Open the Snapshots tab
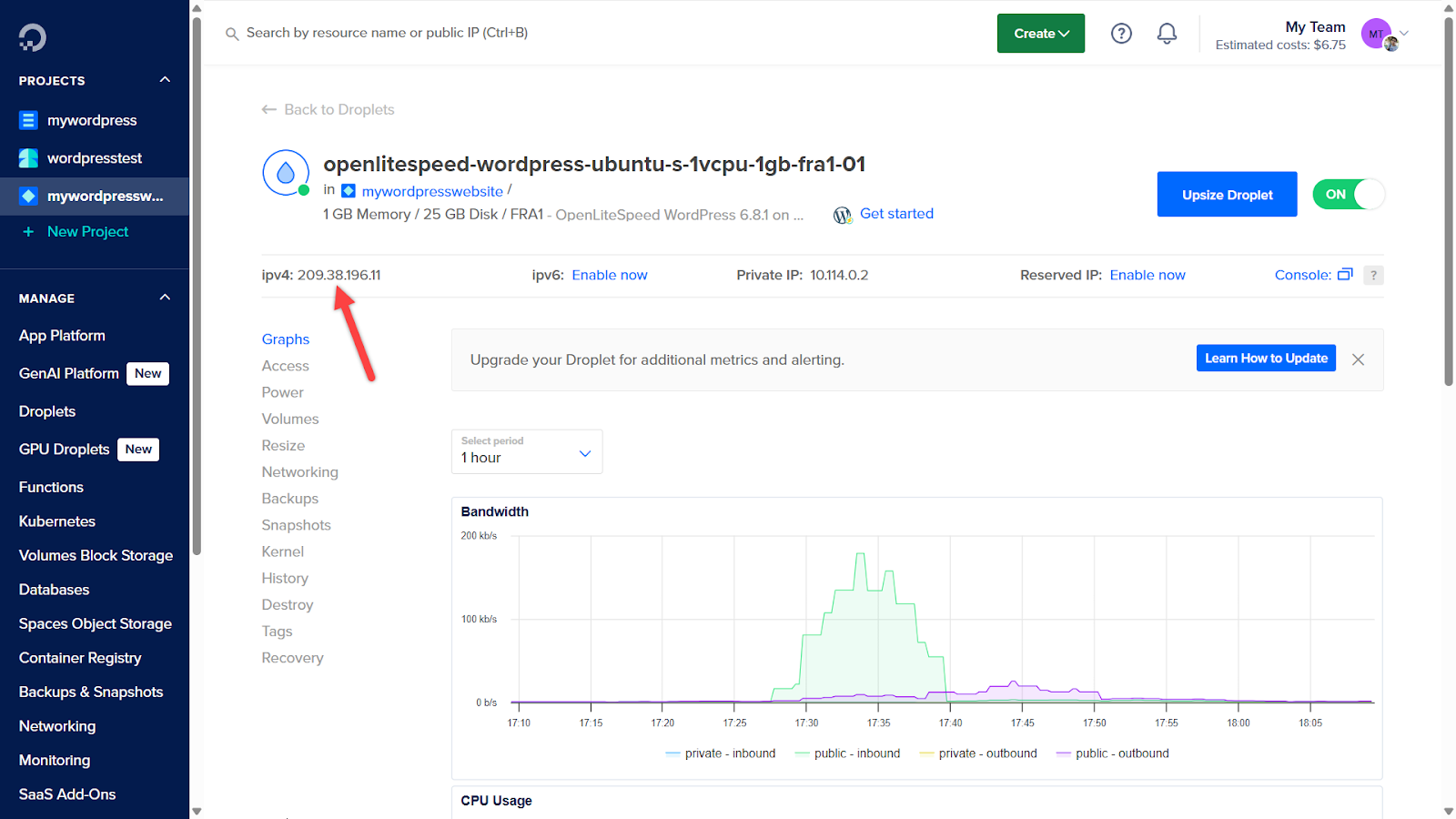 (297, 525)
